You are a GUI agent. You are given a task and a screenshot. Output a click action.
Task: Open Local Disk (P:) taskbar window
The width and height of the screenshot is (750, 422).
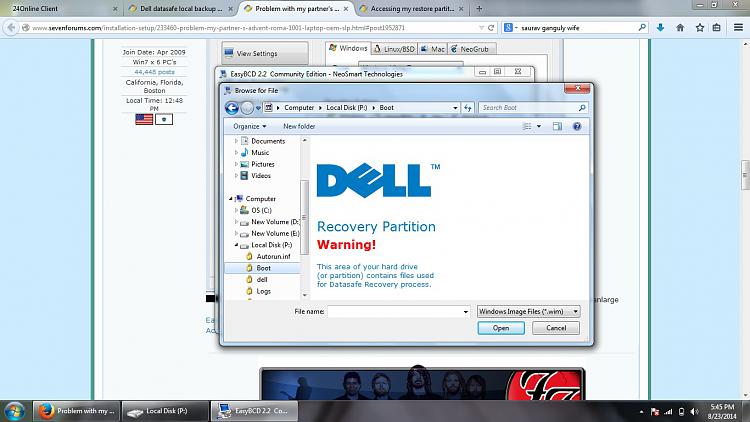(x=165, y=411)
